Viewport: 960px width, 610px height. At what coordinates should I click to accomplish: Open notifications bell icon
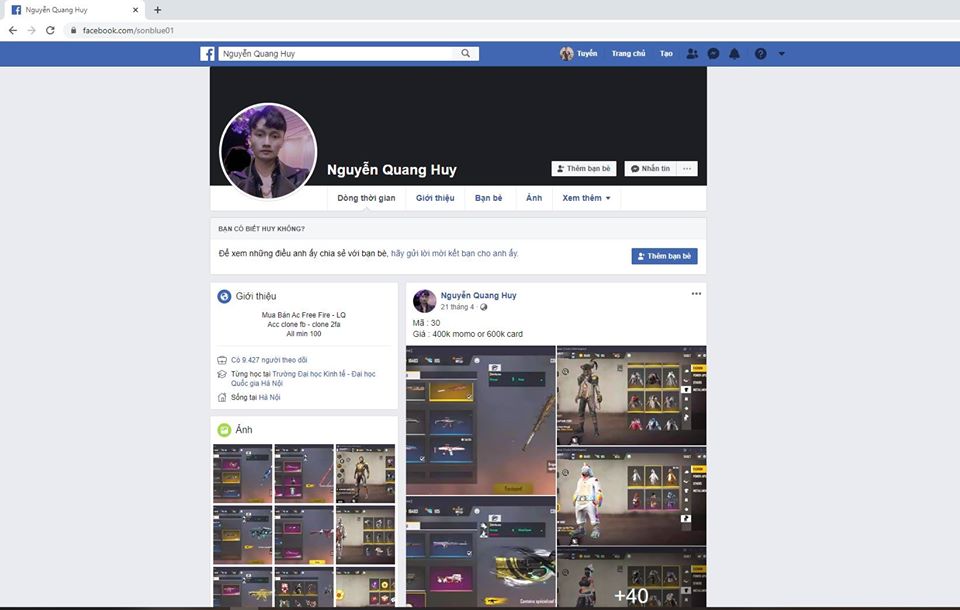[735, 54]
